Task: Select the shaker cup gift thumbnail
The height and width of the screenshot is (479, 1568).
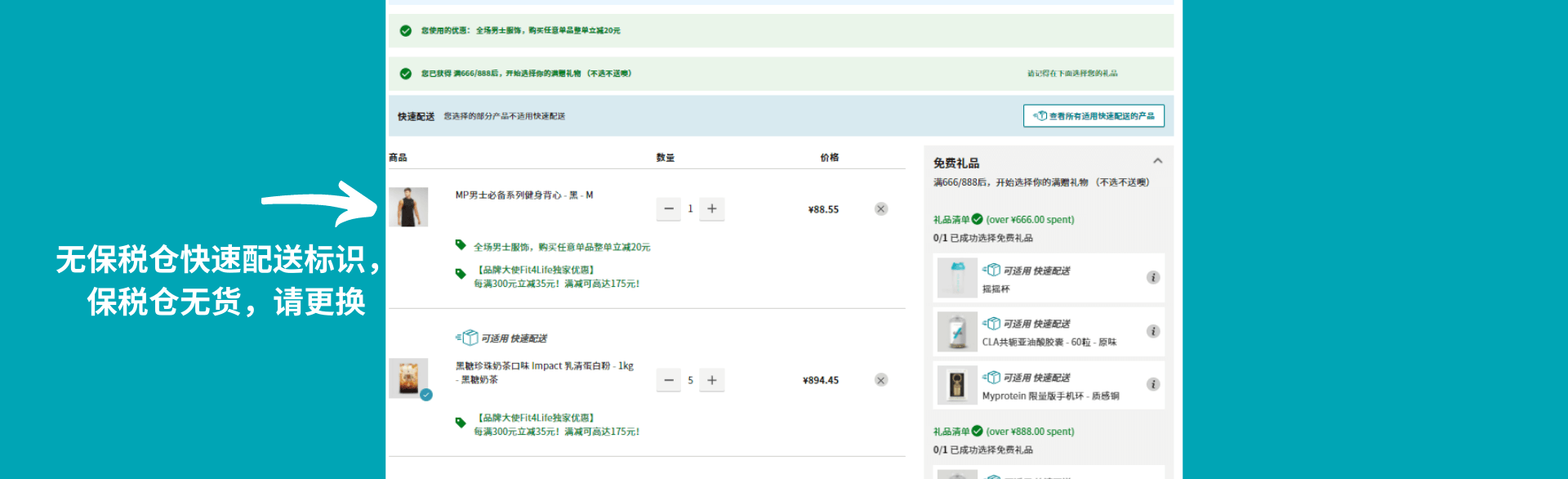Action: coord(956,278)
